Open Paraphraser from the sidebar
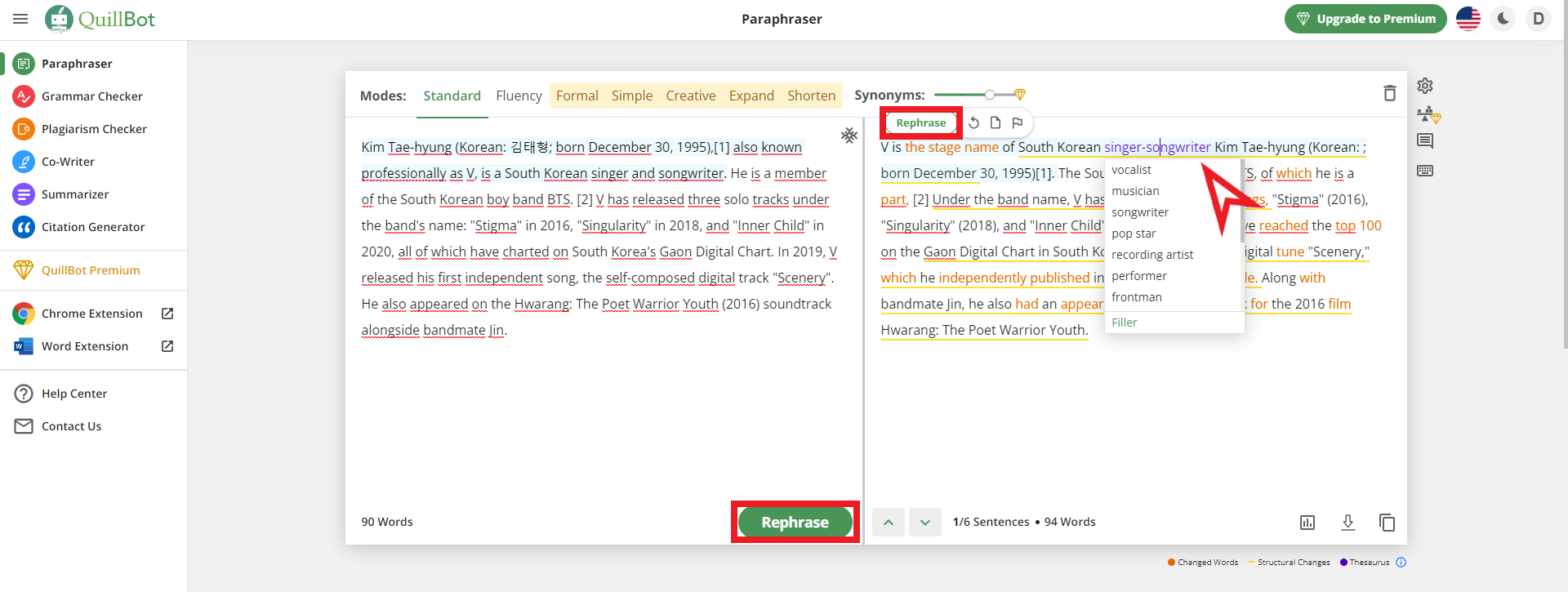The image size is (1568, 592). pos(77,64)
